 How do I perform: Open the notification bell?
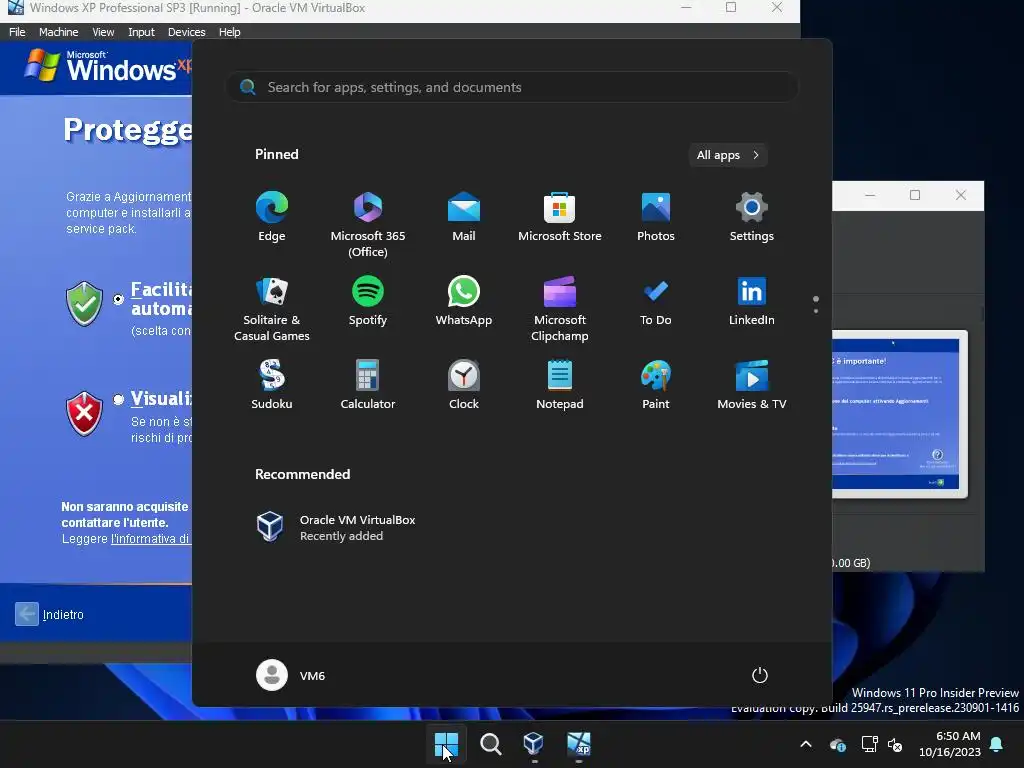(997, 744)
